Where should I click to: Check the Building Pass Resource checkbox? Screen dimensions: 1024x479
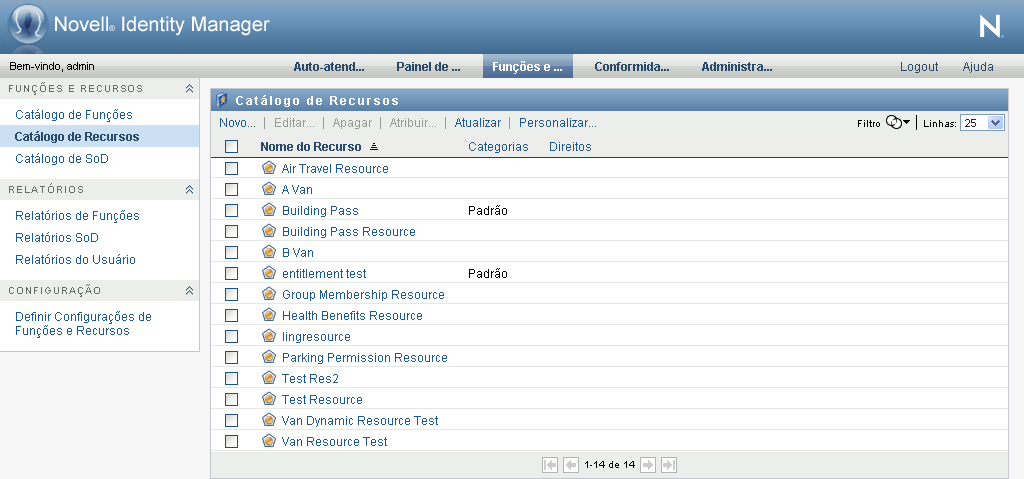[231, 231]
